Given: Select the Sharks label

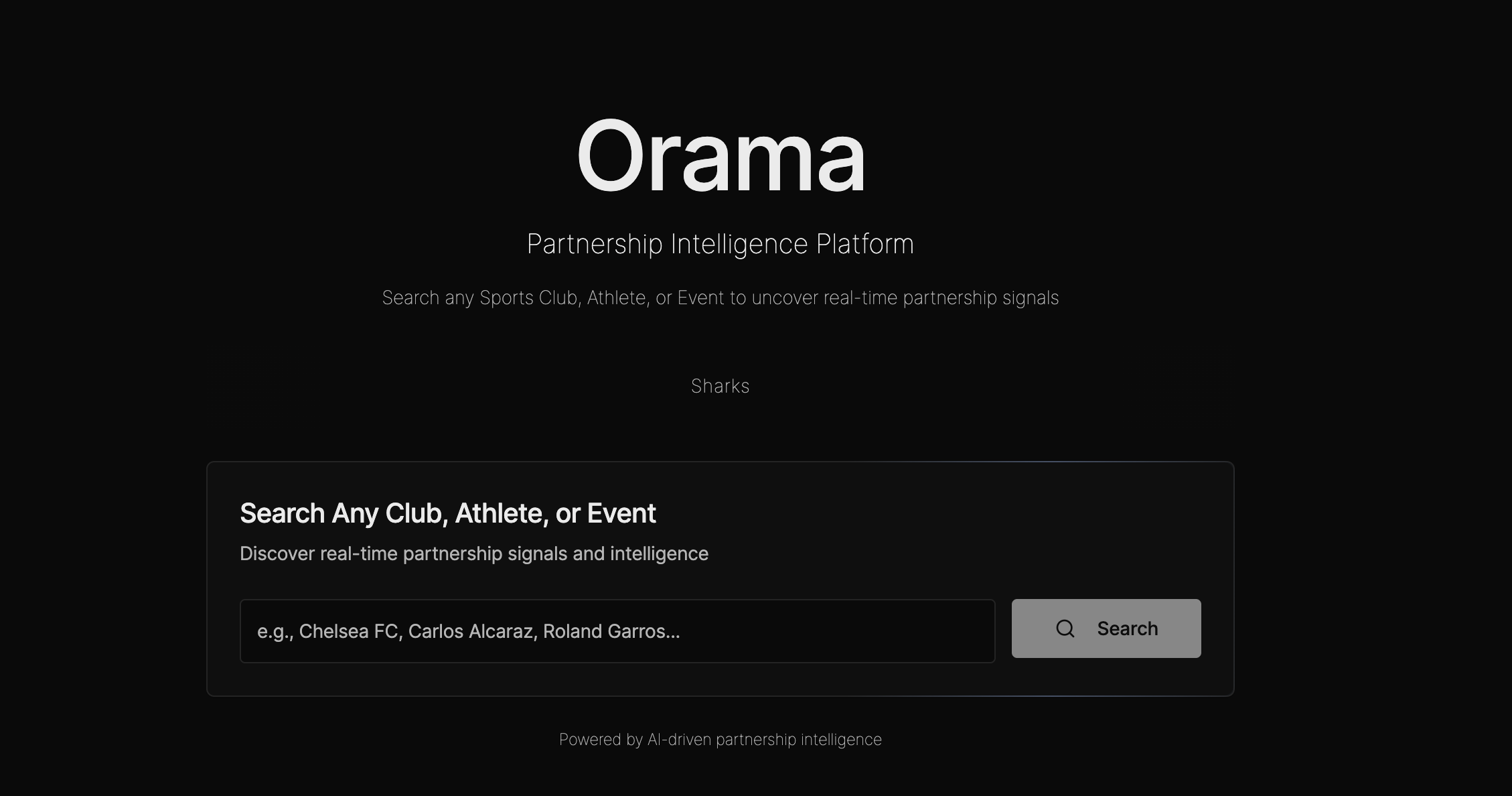Looking at the screenshot, I should pos(721,386).
